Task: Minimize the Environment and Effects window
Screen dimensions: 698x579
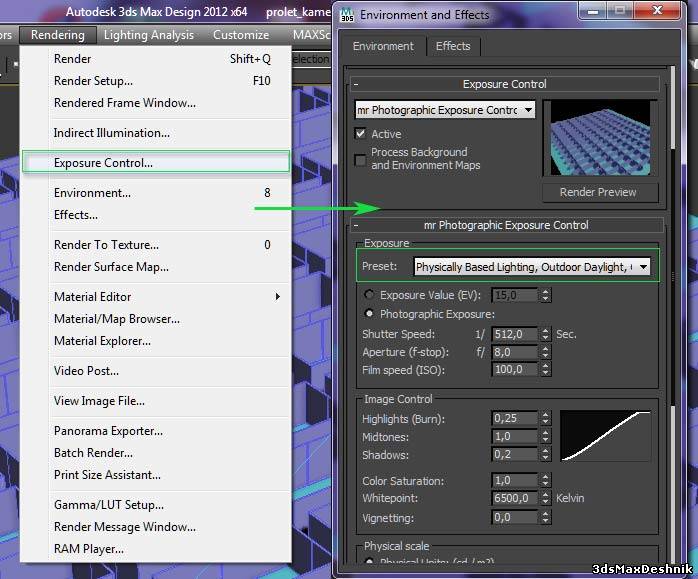Action: pyautogui.click(x=592, y=10)
